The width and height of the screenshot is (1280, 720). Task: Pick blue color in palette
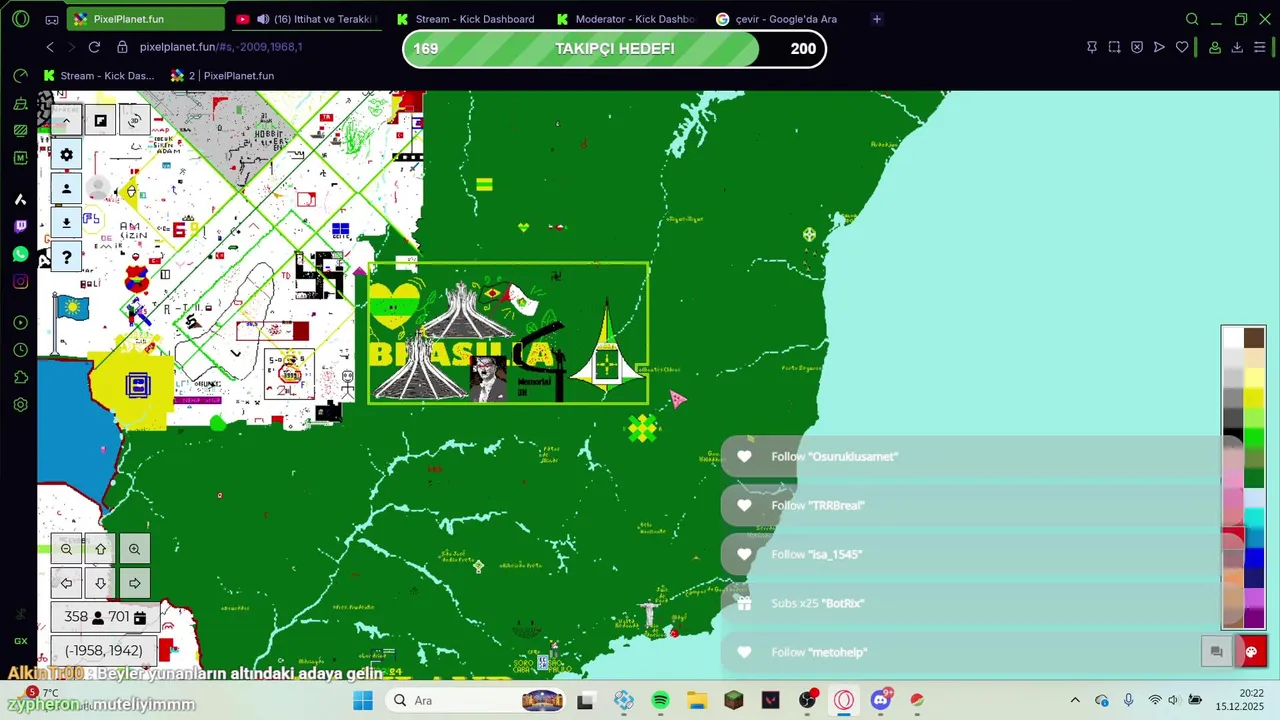[1254, 558]
